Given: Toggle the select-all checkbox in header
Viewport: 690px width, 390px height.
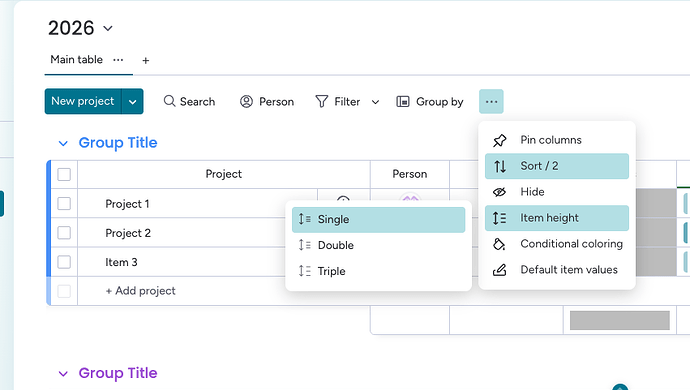Looking at the screenshot, I should (x=64, y=174).
